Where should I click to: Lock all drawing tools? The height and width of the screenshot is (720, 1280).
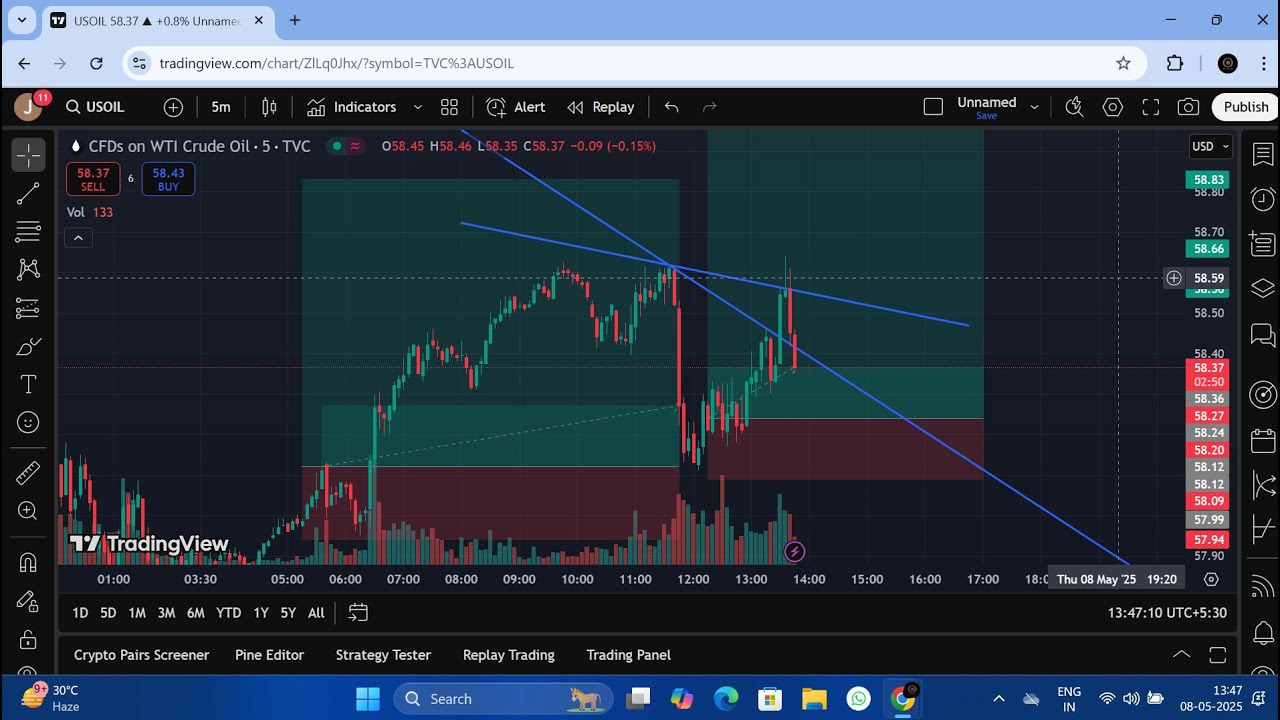click(28, 639)
